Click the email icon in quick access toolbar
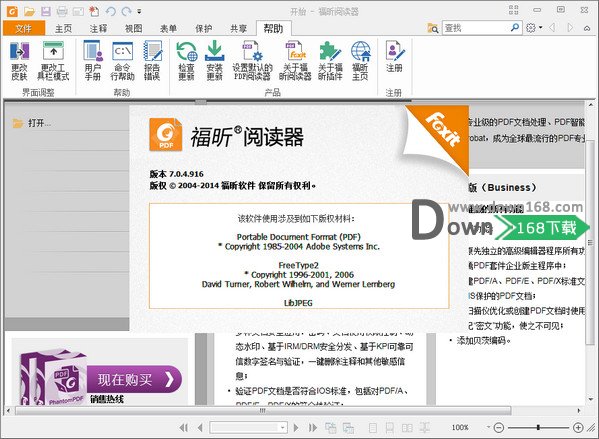The image size is (599, 439). click(x=78, y=11)
